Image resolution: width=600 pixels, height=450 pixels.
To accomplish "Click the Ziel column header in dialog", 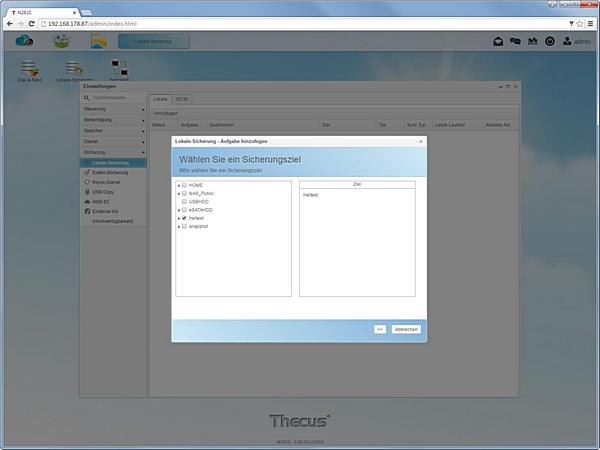I will [x=357, y=184].
